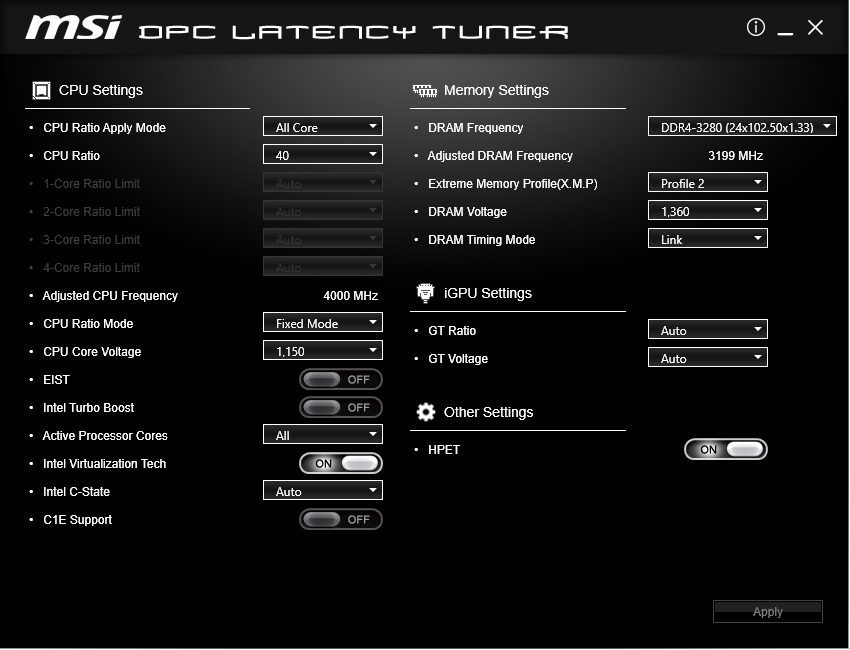Click the GT Voltage label
850x650 pixels.
tap(458, 358)
